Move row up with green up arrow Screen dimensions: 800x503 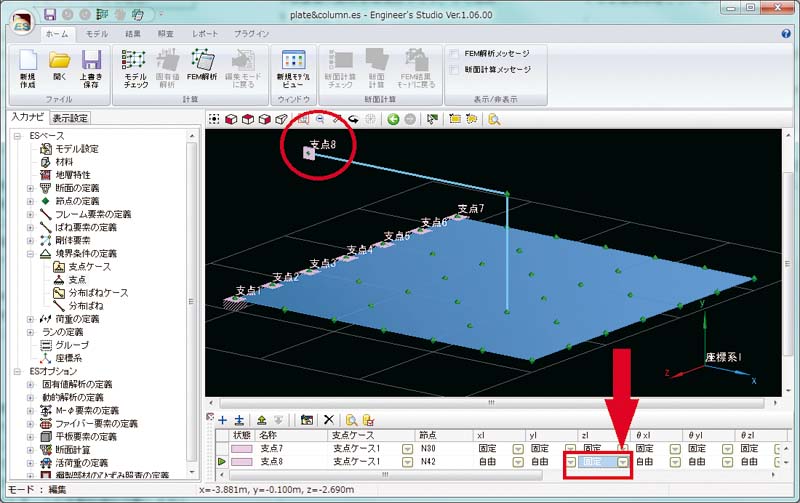pos(262,420)
